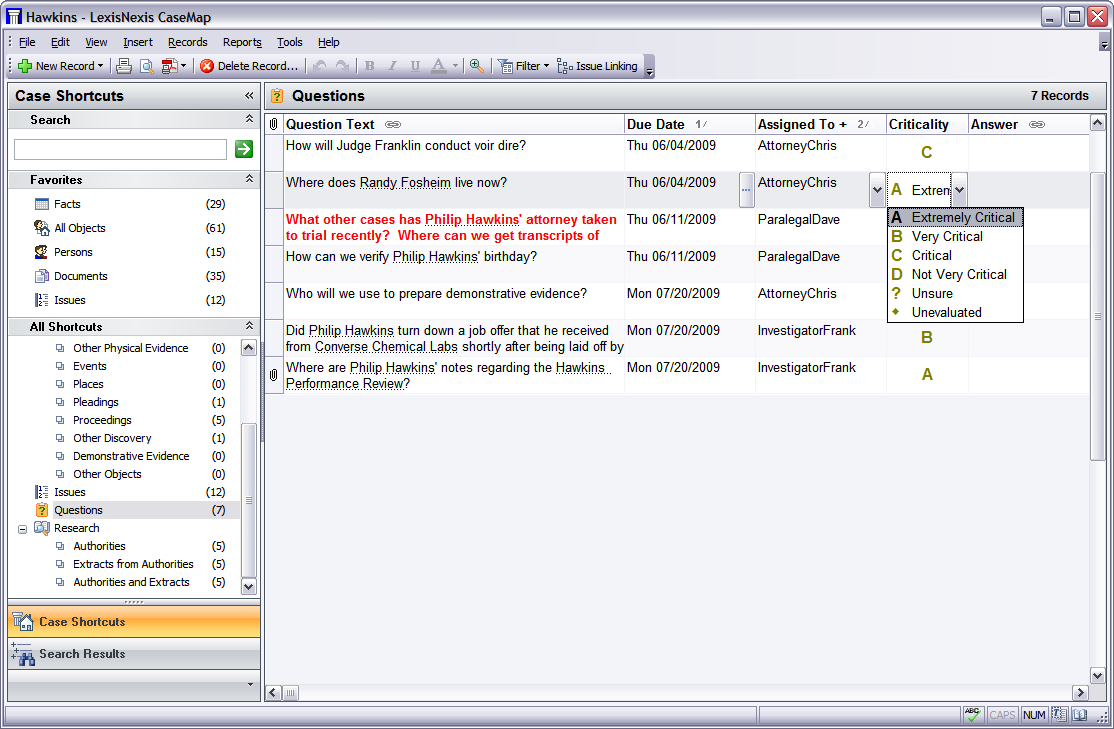This screenshot has height=729, width=1114.
Task: Click the PDF export icon
Action: [x=169, y=66]
